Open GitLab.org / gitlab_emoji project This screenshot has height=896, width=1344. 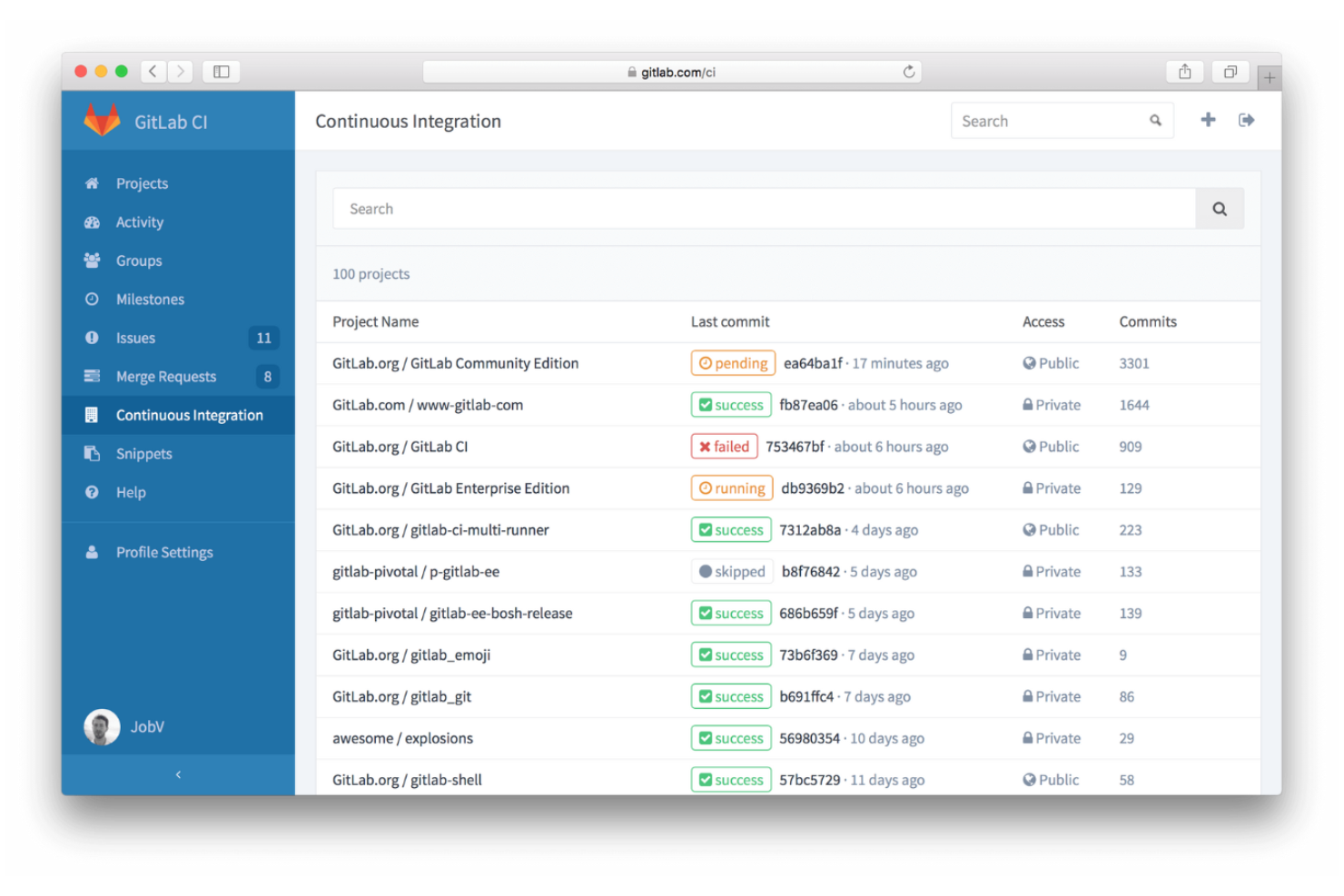coord(411,655)
